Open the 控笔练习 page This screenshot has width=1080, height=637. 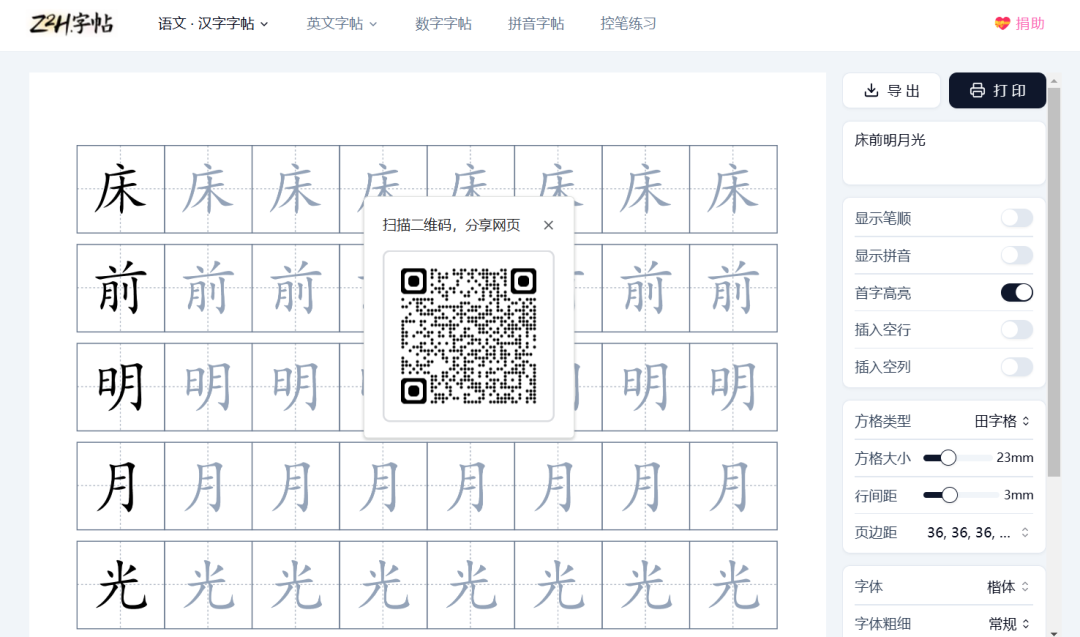point(628,22)
